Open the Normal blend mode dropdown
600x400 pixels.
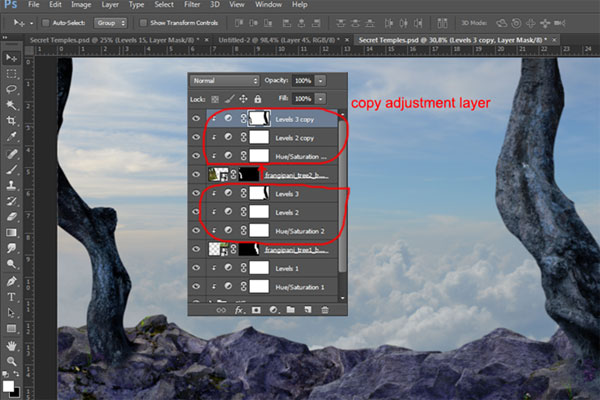click(x=225, y=80)
